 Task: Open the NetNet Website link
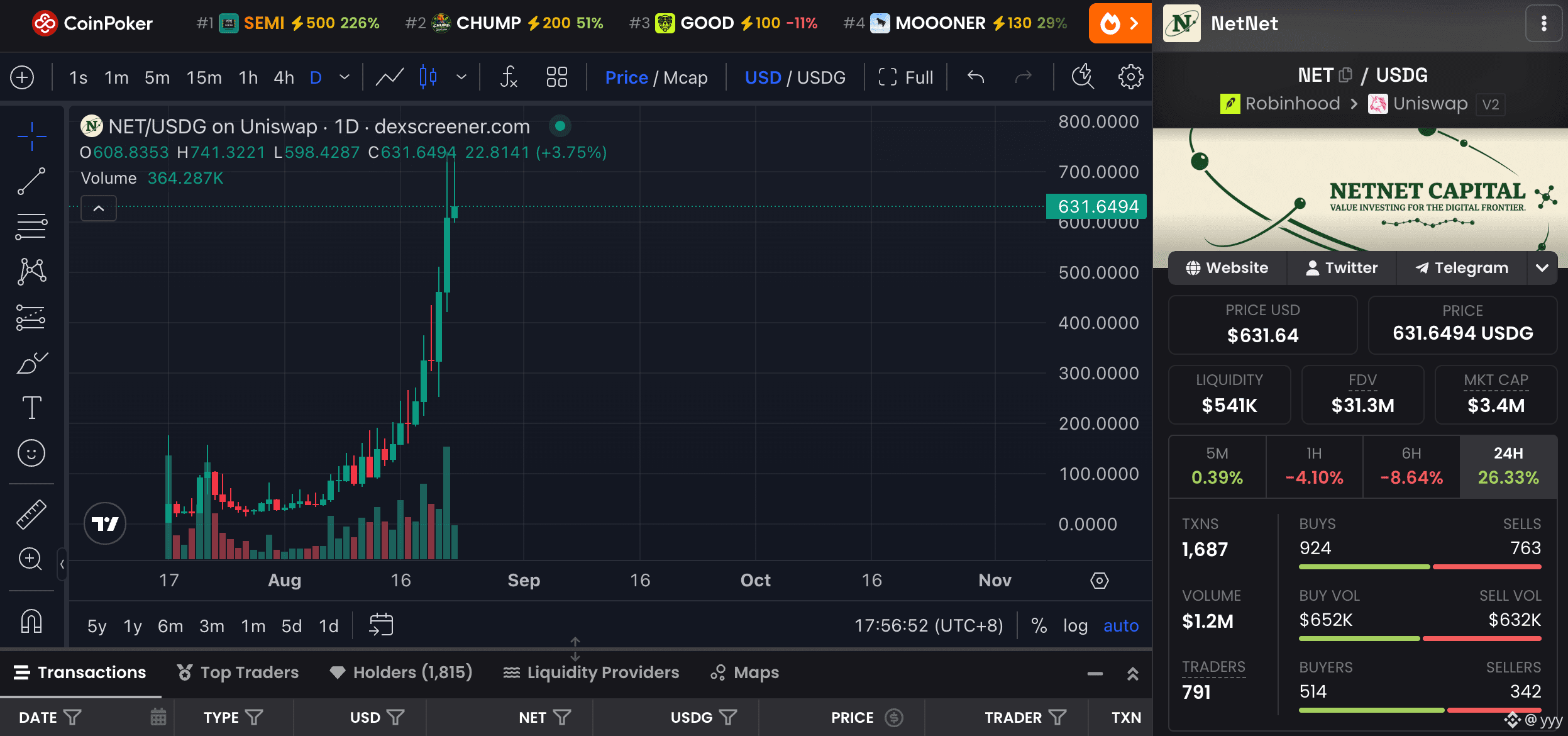pos(1227,268)
